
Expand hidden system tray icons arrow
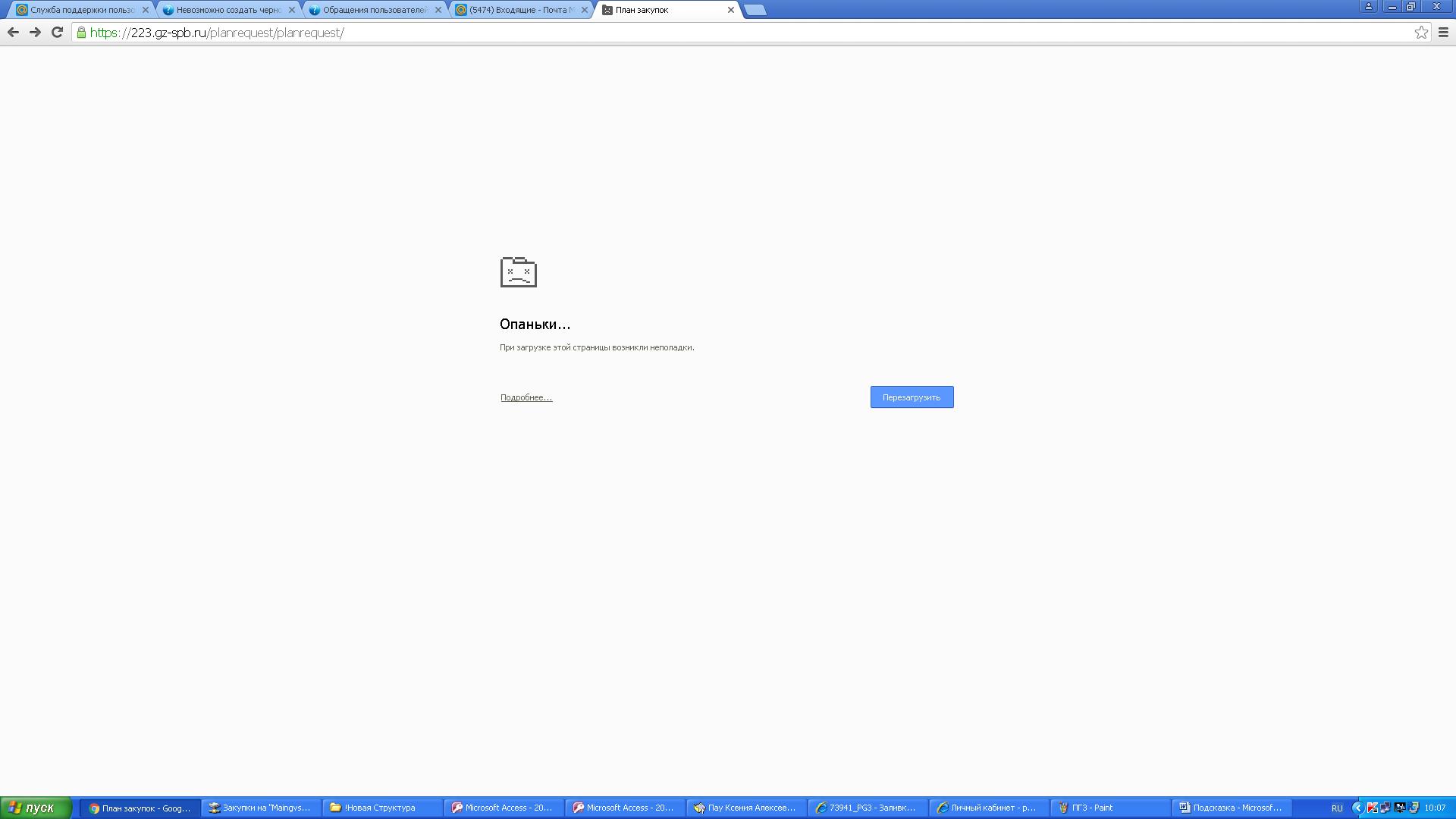pyautogui.click(x=1357, y=808)
